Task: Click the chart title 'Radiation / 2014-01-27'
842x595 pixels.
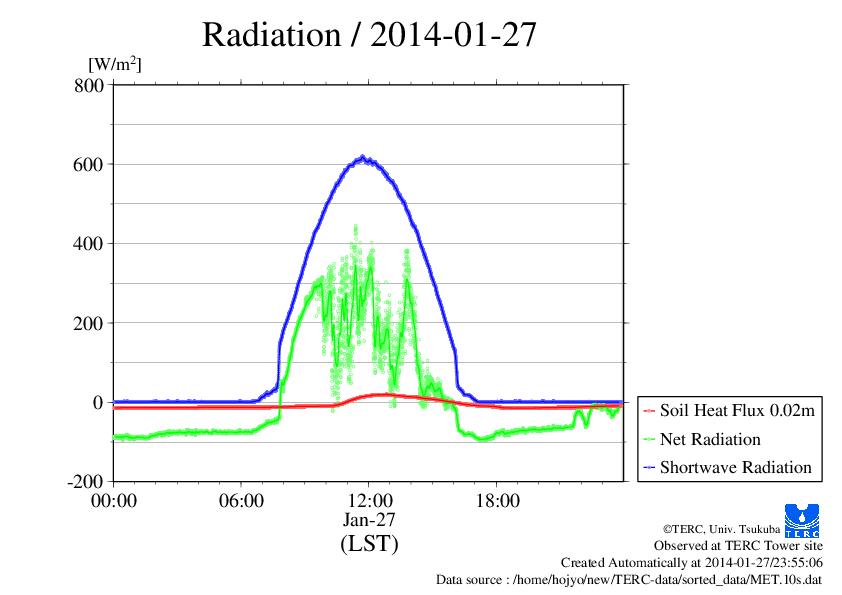Action: (369, 35)
